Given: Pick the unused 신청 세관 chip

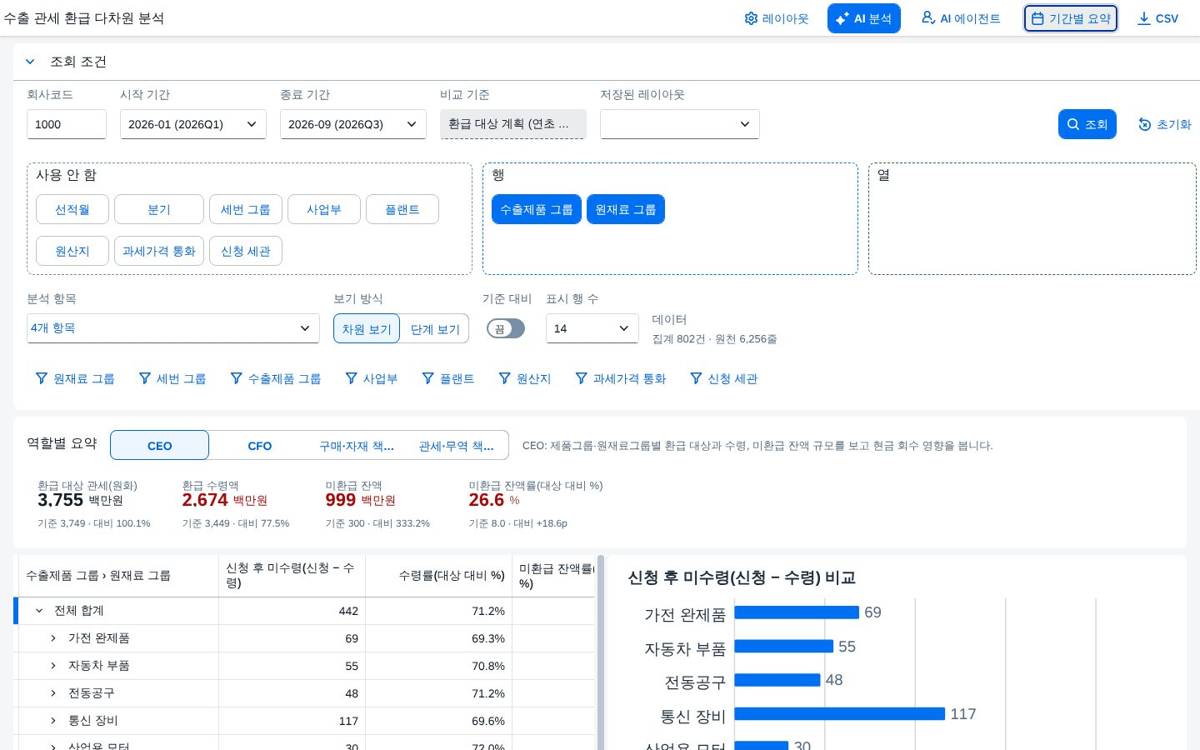Looking at the screenshot, I should 246,251.
